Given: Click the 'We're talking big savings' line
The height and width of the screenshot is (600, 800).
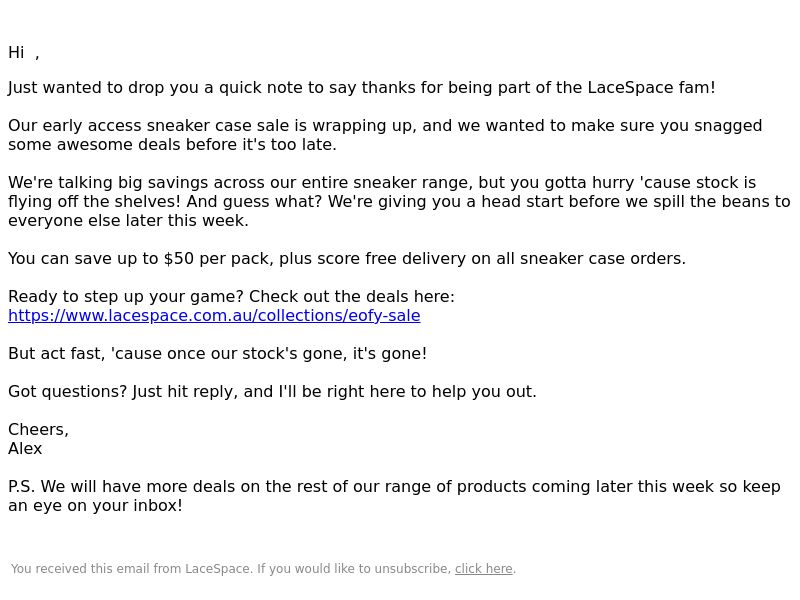Looking at the screenshot, I should pos(382,183).
